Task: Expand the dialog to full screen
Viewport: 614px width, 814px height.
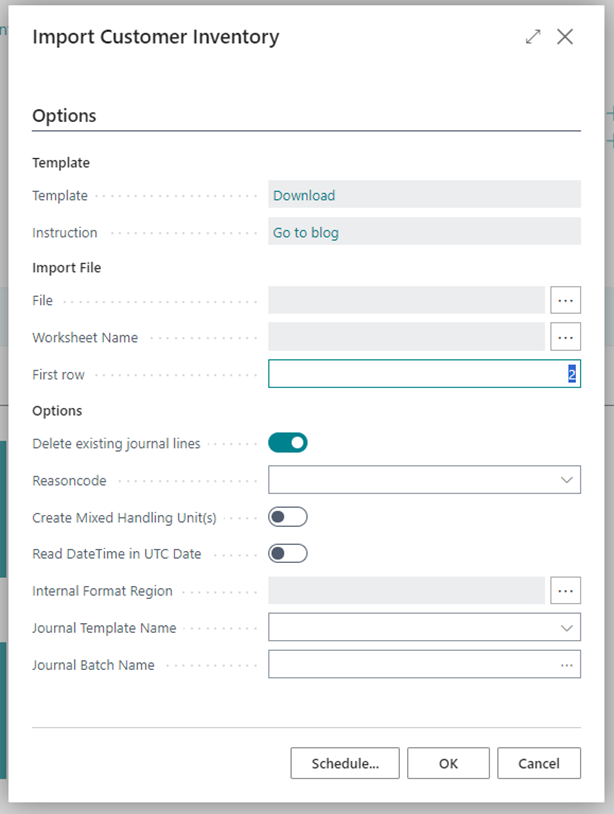Action: click(533, 37)
